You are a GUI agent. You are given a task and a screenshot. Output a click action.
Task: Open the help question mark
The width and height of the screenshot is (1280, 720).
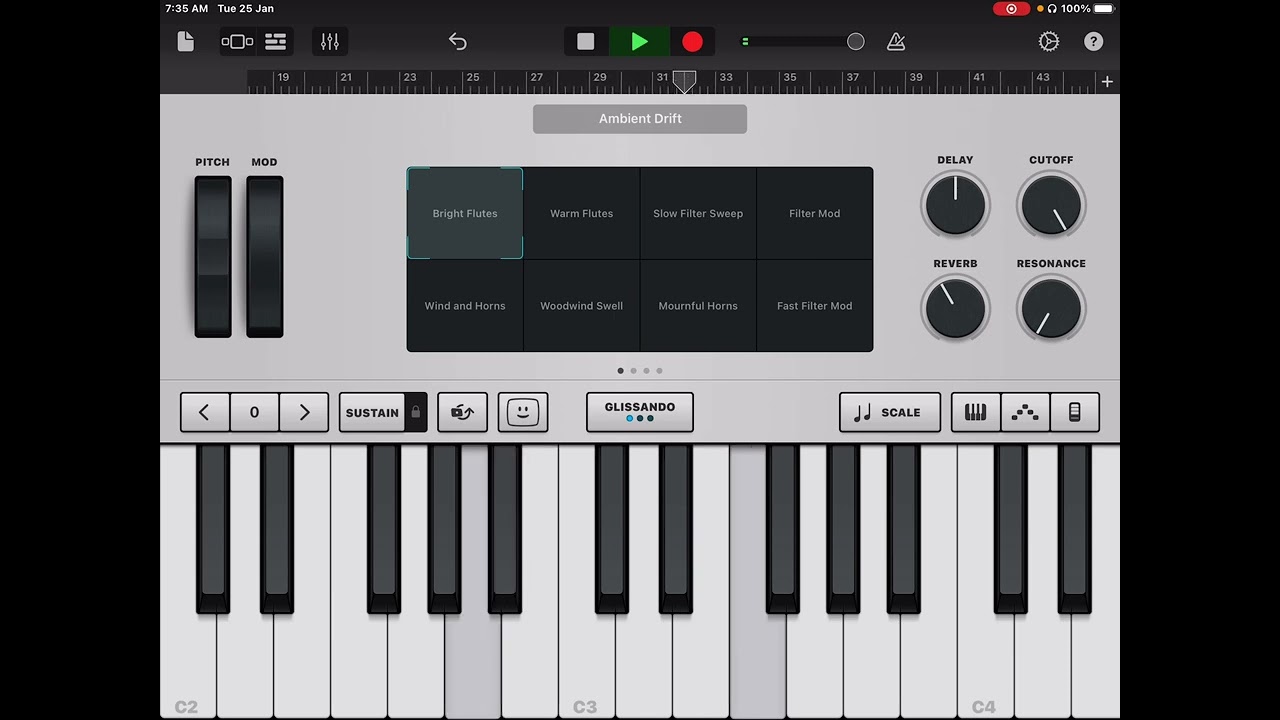click(1094, 41)
